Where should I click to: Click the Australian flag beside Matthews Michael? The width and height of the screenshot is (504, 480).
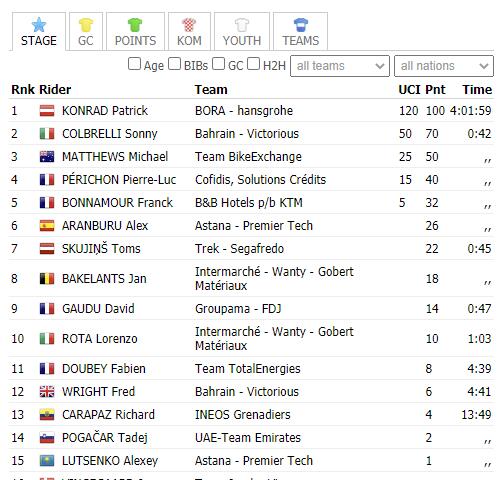pos(47,157)
